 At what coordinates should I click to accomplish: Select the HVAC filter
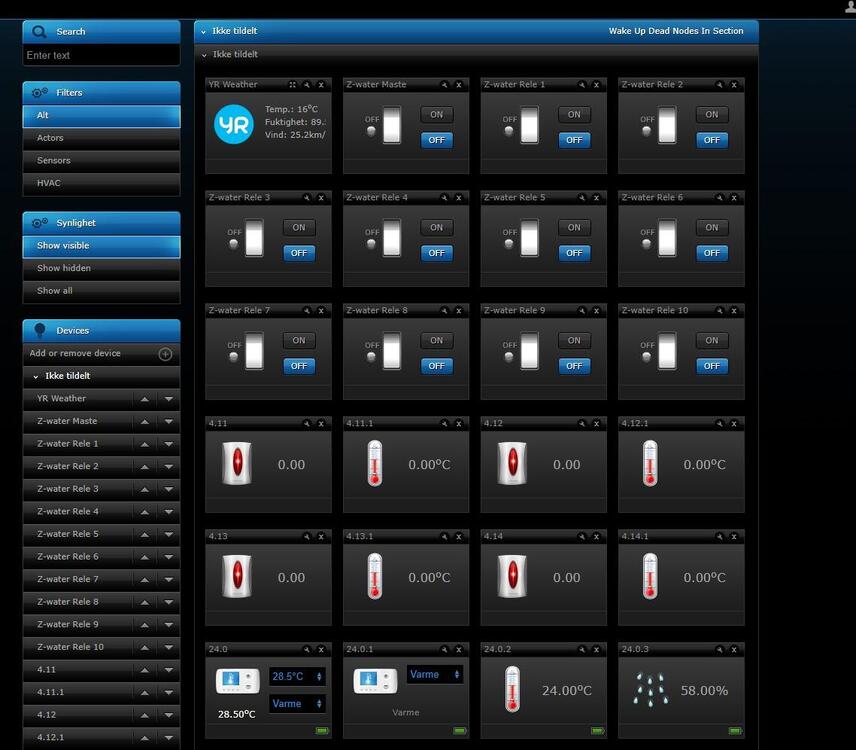click(x=102, y=183)
